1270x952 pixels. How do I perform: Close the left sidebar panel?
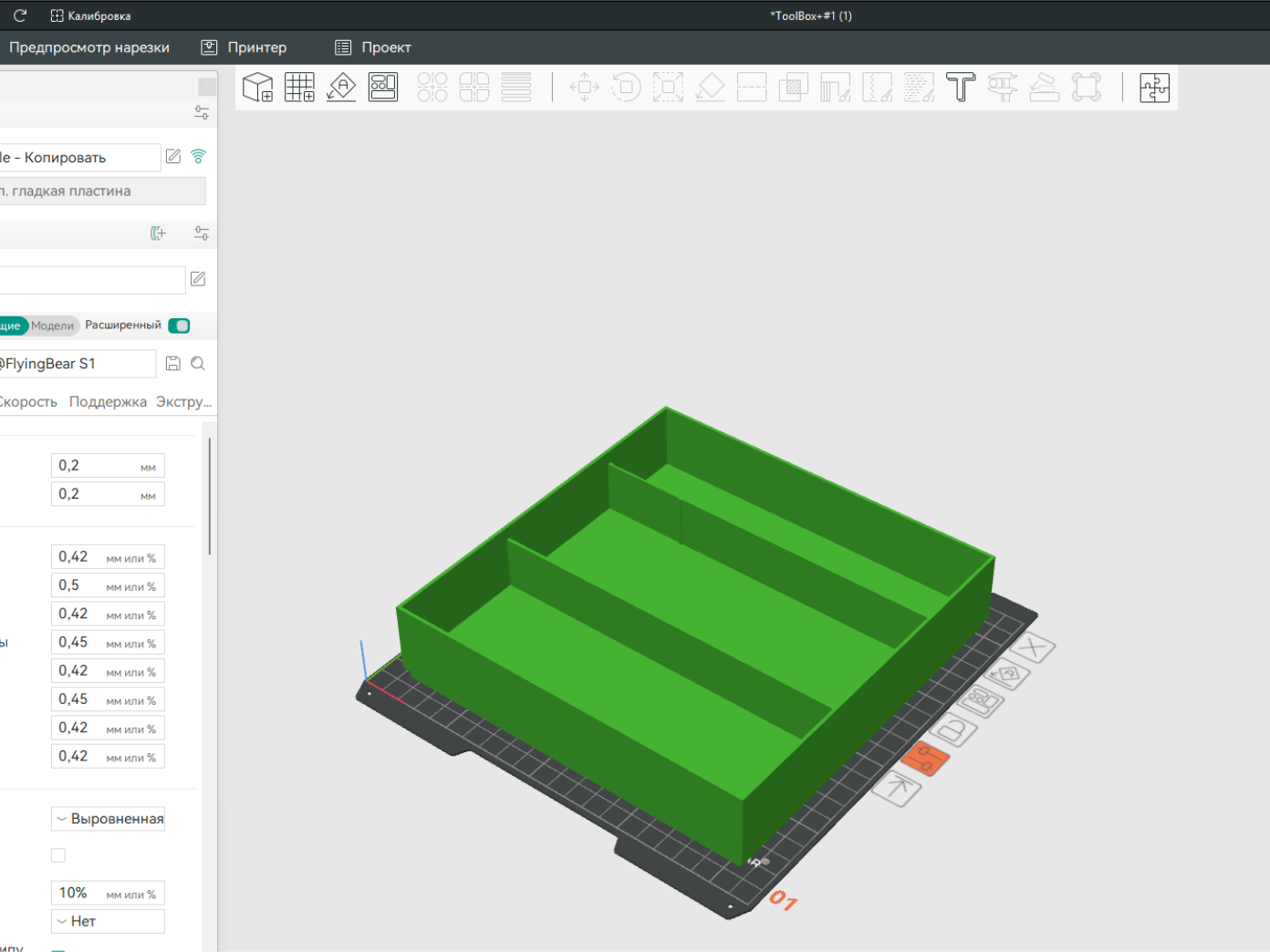click(x=207, y=87)
